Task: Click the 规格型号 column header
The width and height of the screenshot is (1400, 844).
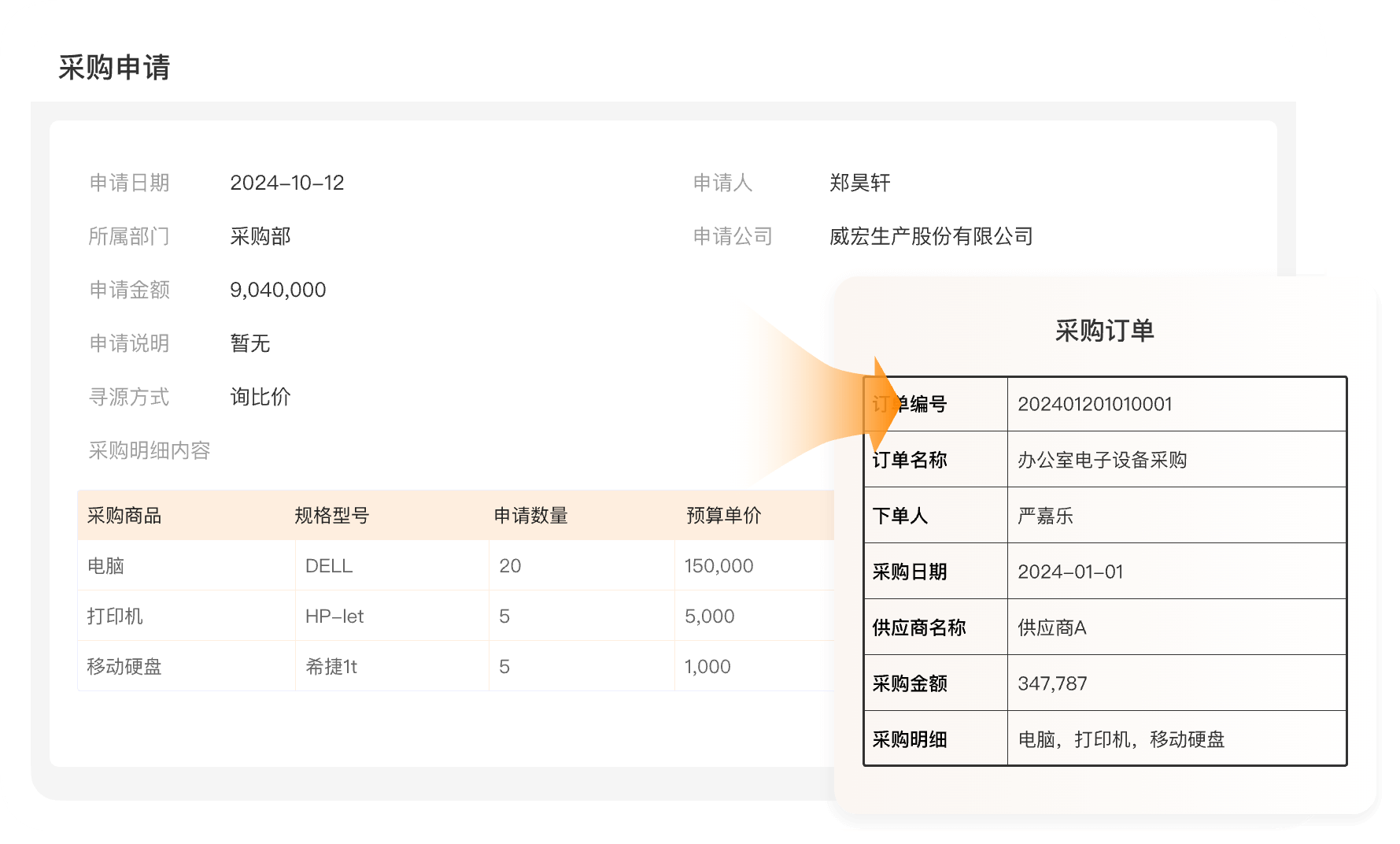Action: (331, 516)
